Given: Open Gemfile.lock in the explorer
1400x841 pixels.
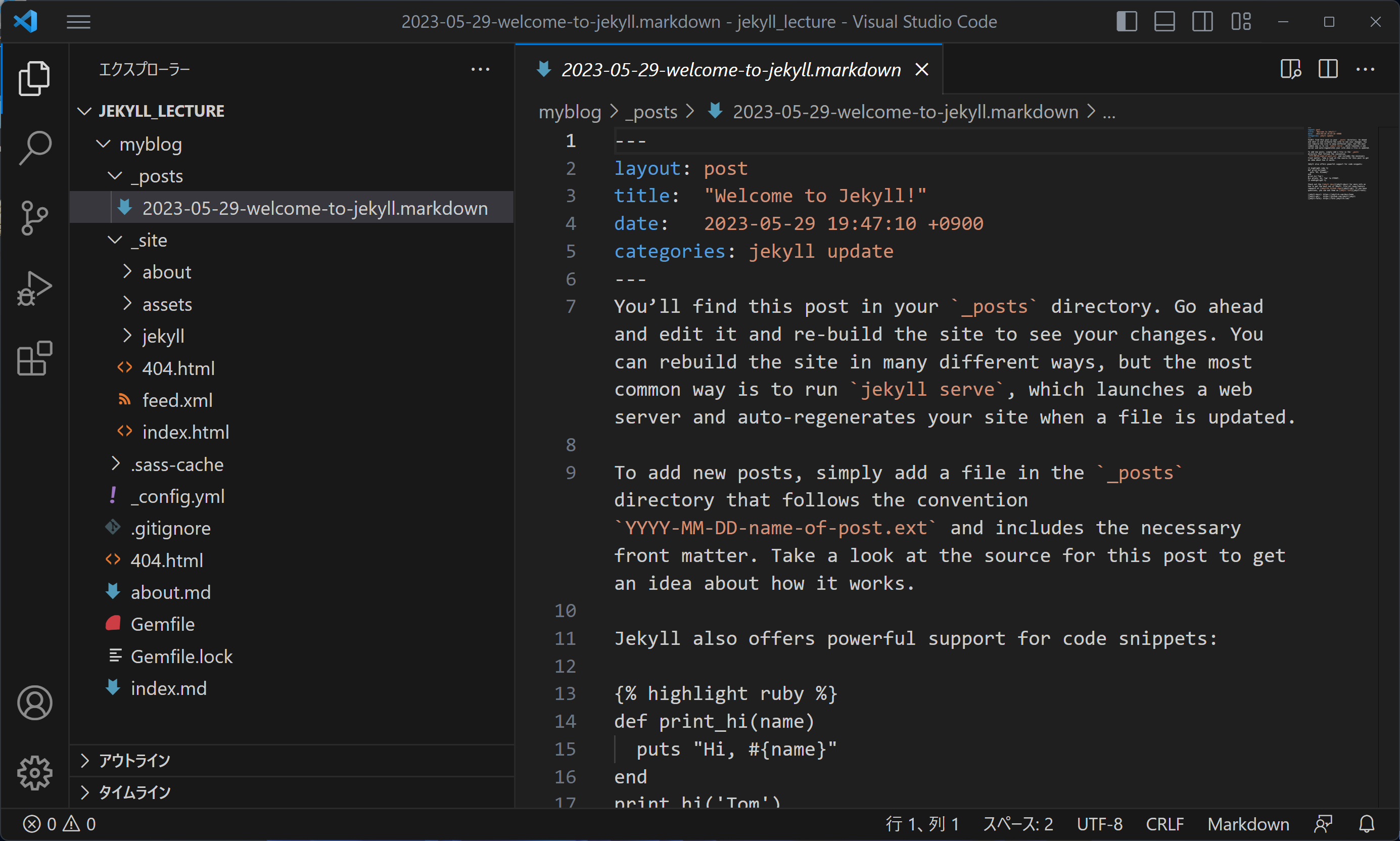Looking at the screenshot, I should coord(292,656).
